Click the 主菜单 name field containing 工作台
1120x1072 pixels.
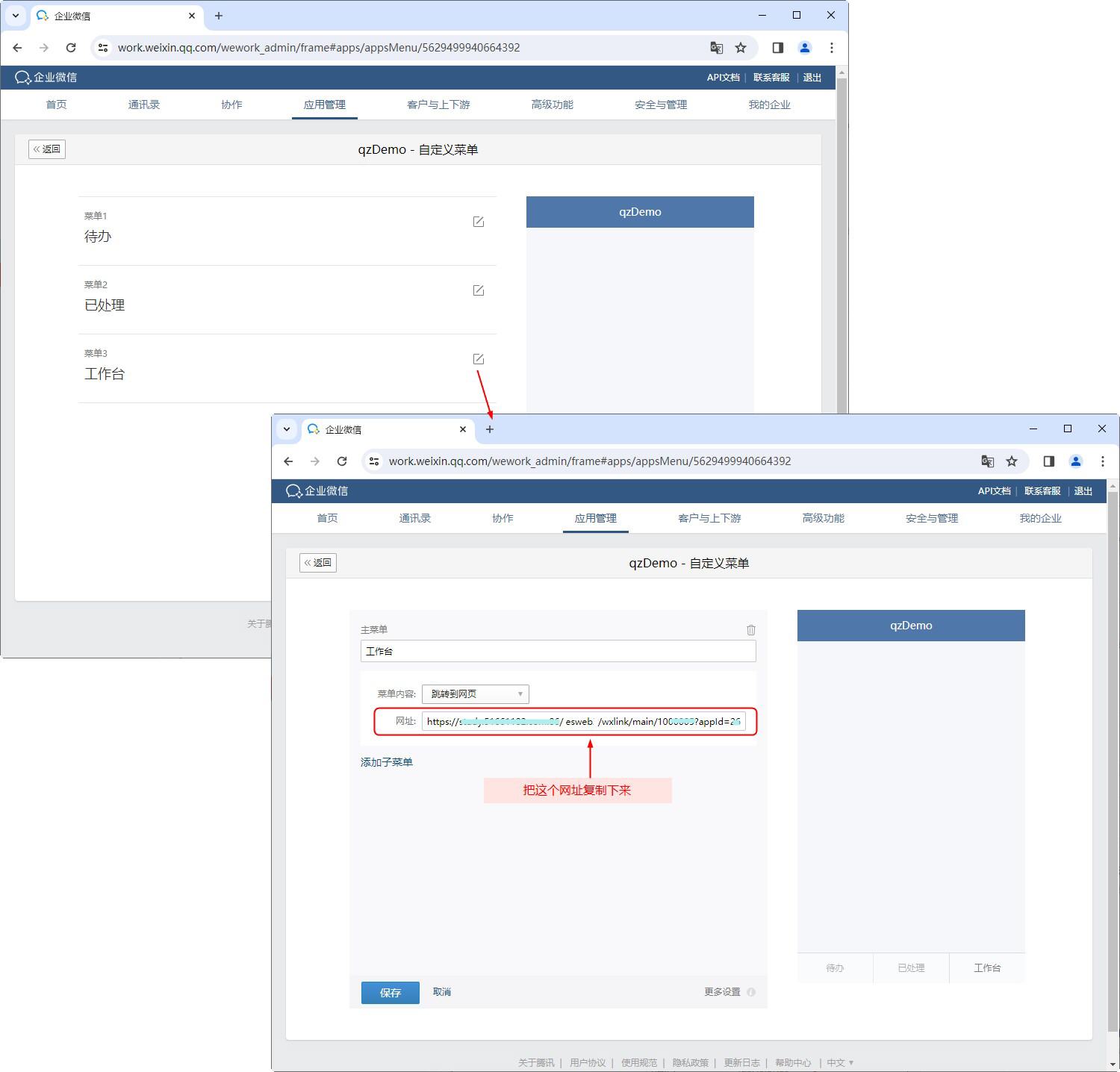[558, 651]
